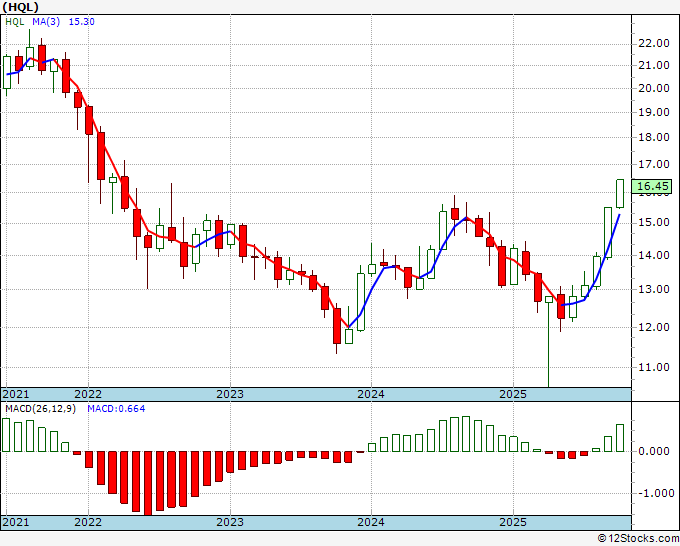Click the latest green candlestick near 16.45
This screenshot has height=546, width=680.
tap(620, 193)
